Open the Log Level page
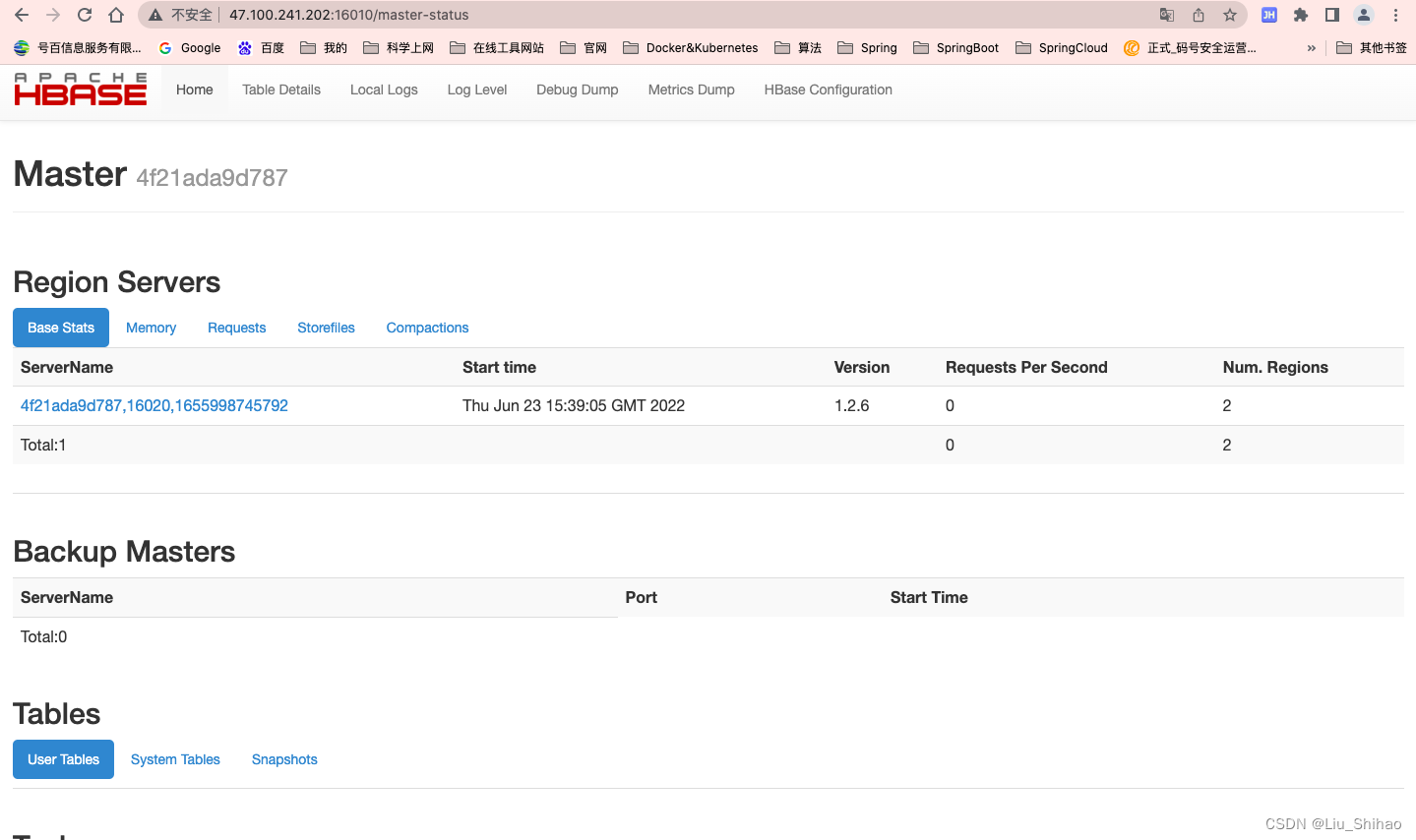The width and height of the screenshot is (1416, 840). [477, 90]
